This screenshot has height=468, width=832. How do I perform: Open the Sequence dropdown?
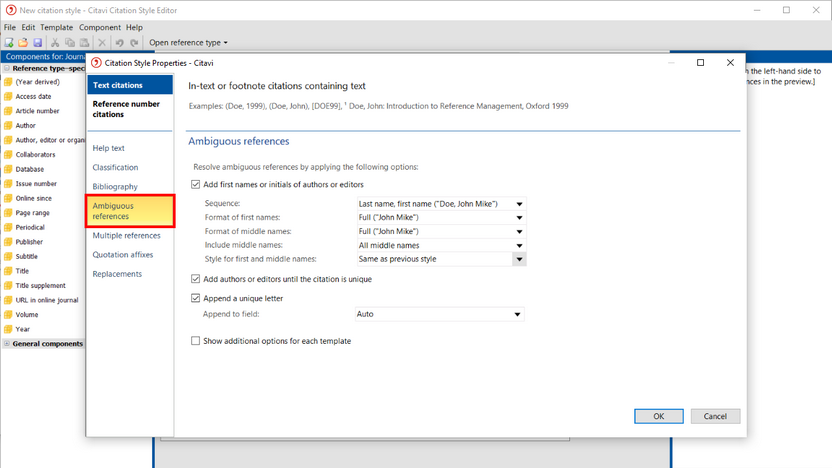441,204
